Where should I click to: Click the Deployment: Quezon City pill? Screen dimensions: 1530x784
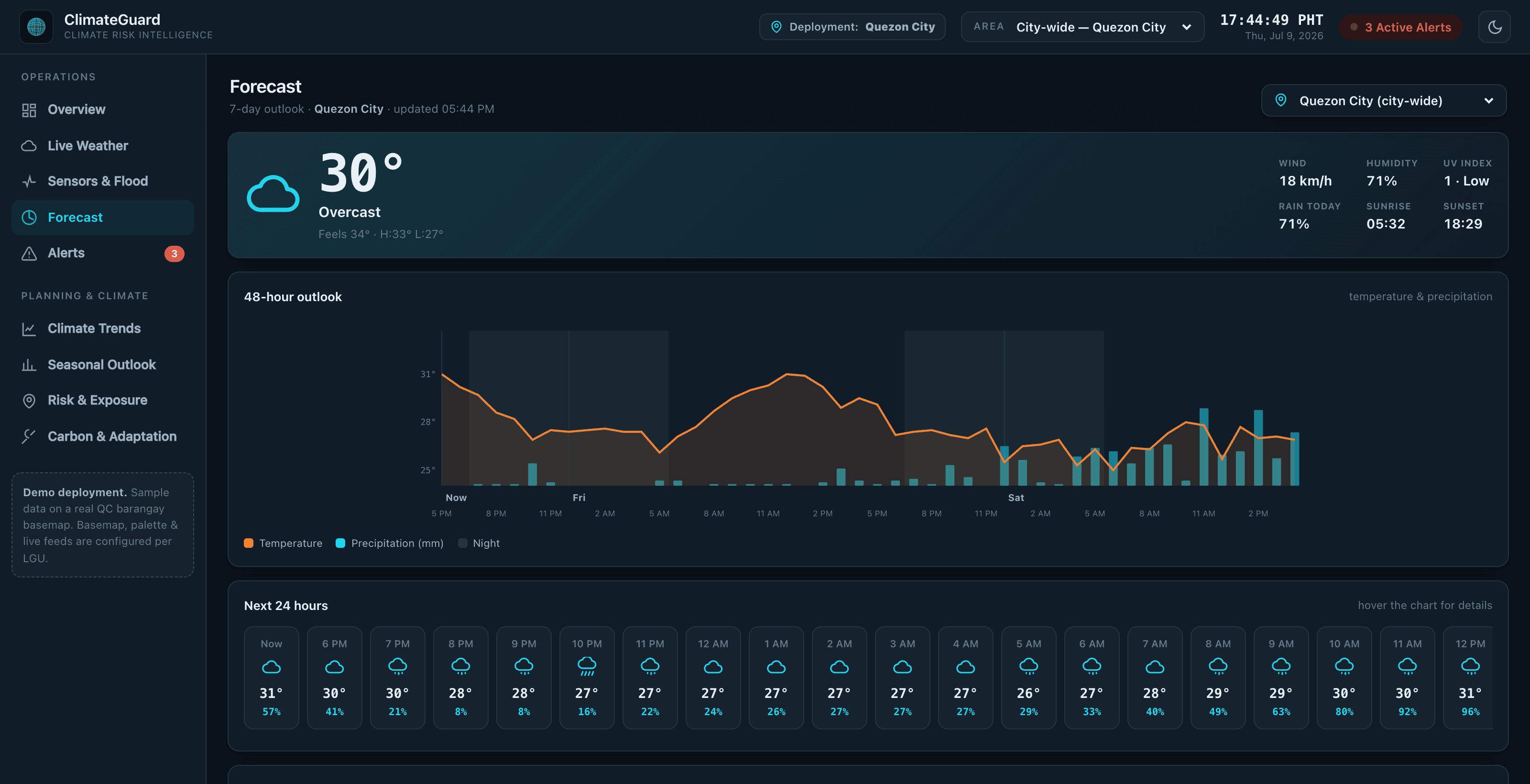(852, 27)
